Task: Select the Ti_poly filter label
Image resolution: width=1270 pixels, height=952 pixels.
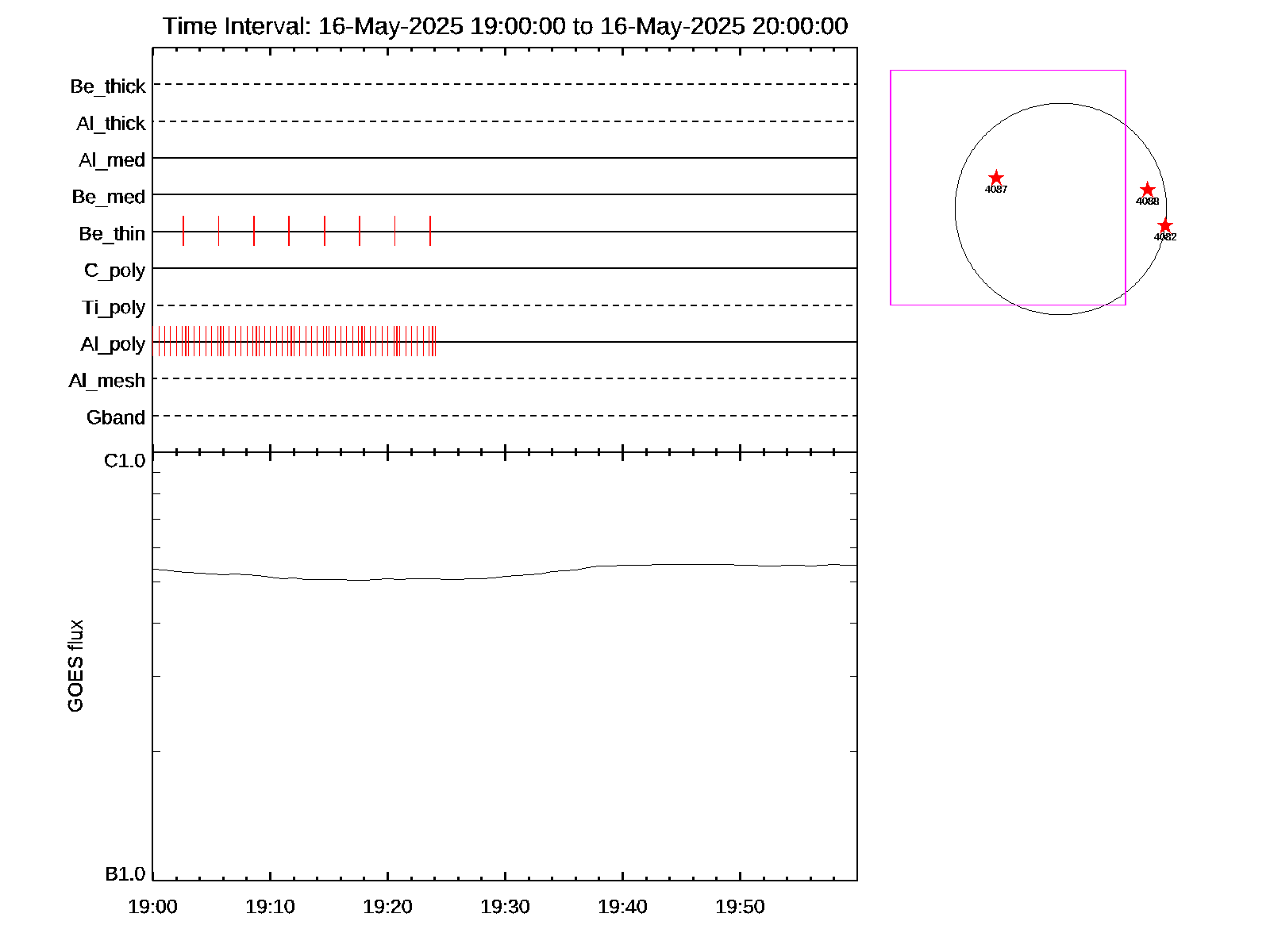Action: tap(114, 308)
